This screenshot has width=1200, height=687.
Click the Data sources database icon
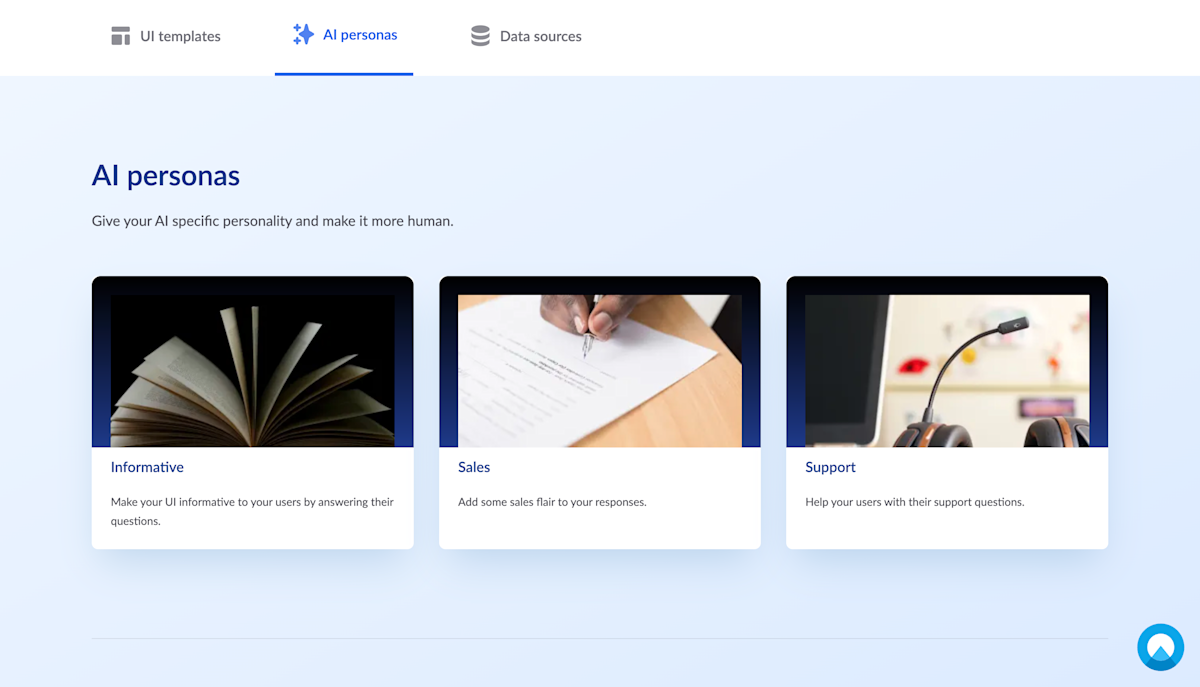480,36
